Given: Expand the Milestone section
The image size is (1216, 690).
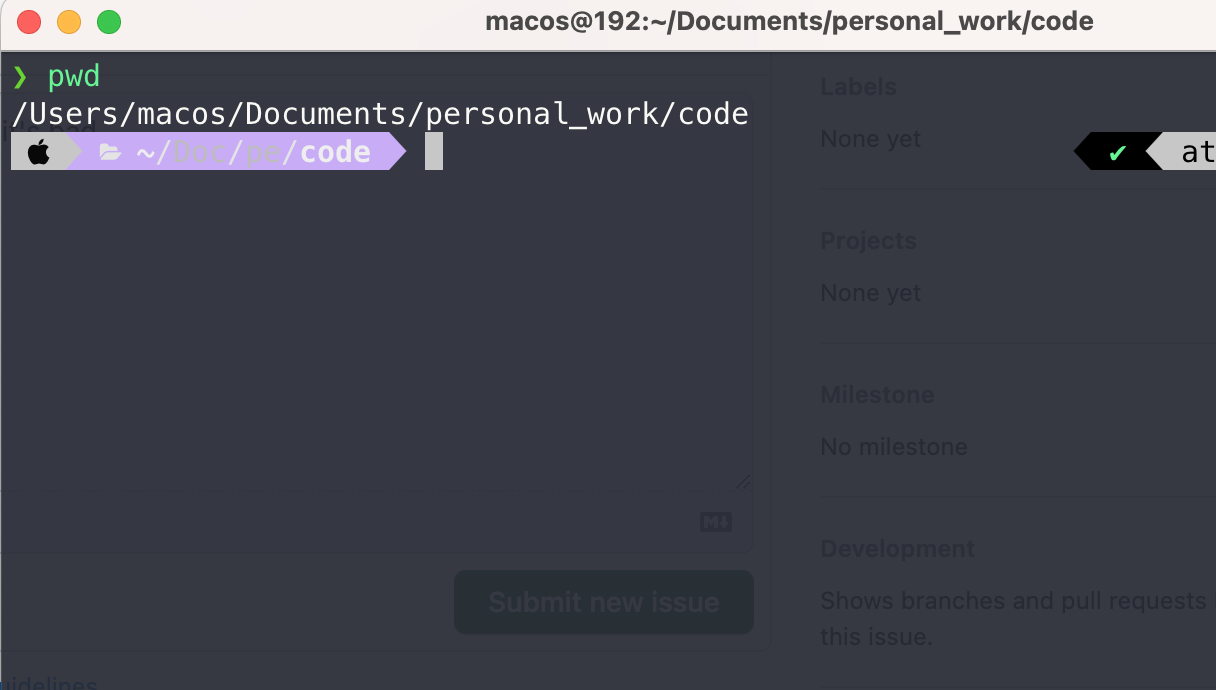Looking at the screenshot, I should (877, 394).
